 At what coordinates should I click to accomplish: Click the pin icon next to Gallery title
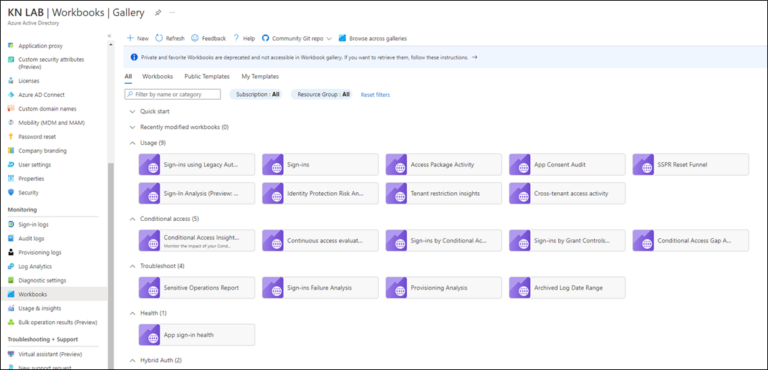158,13
